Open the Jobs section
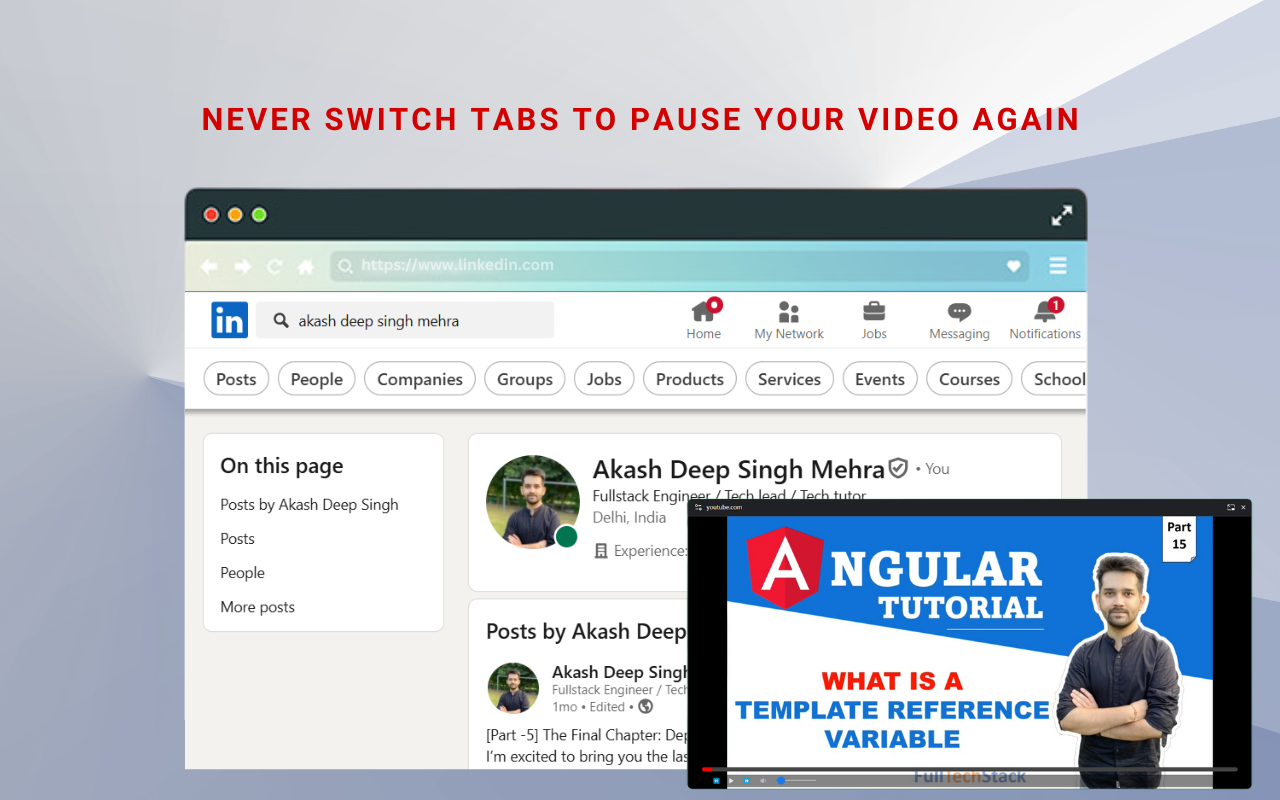 coord(873,318)
